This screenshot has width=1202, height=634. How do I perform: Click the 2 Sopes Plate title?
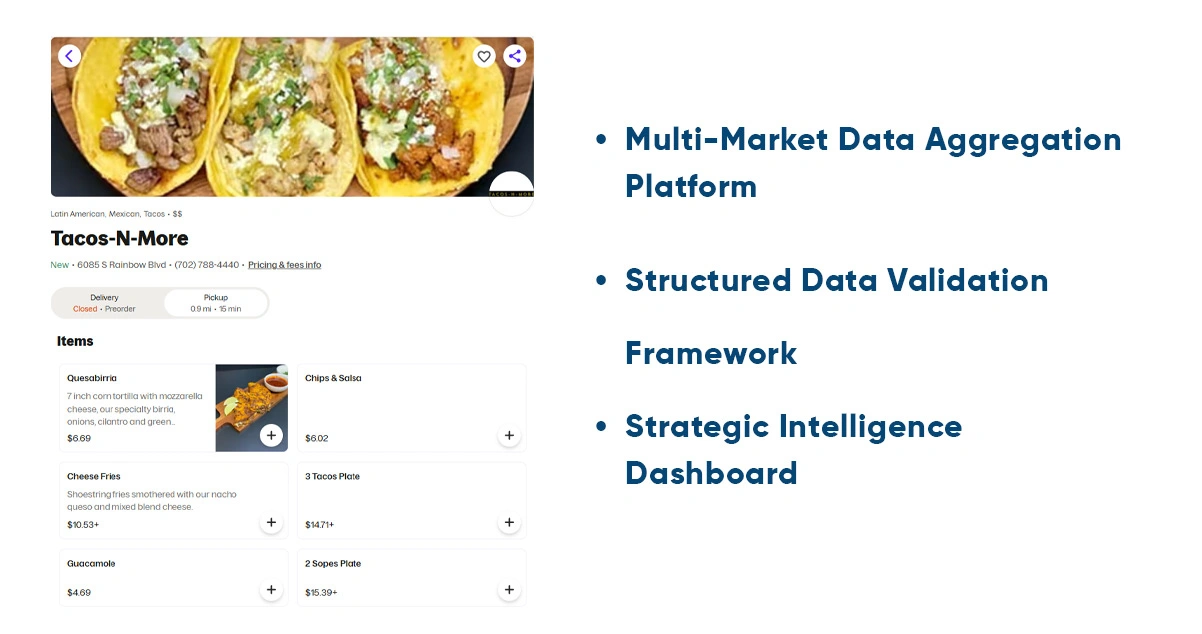point(333,564)
